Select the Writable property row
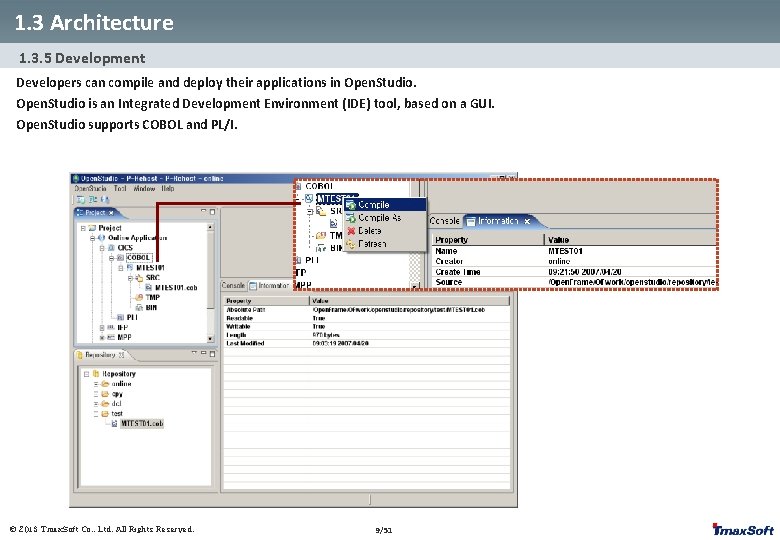 [367, 326]
